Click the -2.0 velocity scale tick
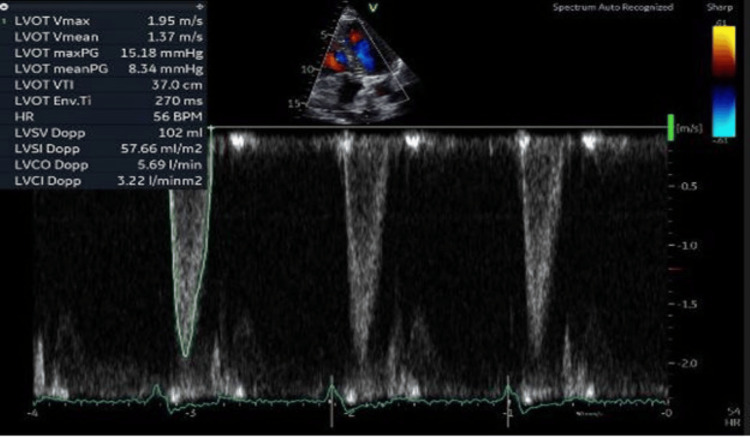 [x=684, y=363]
